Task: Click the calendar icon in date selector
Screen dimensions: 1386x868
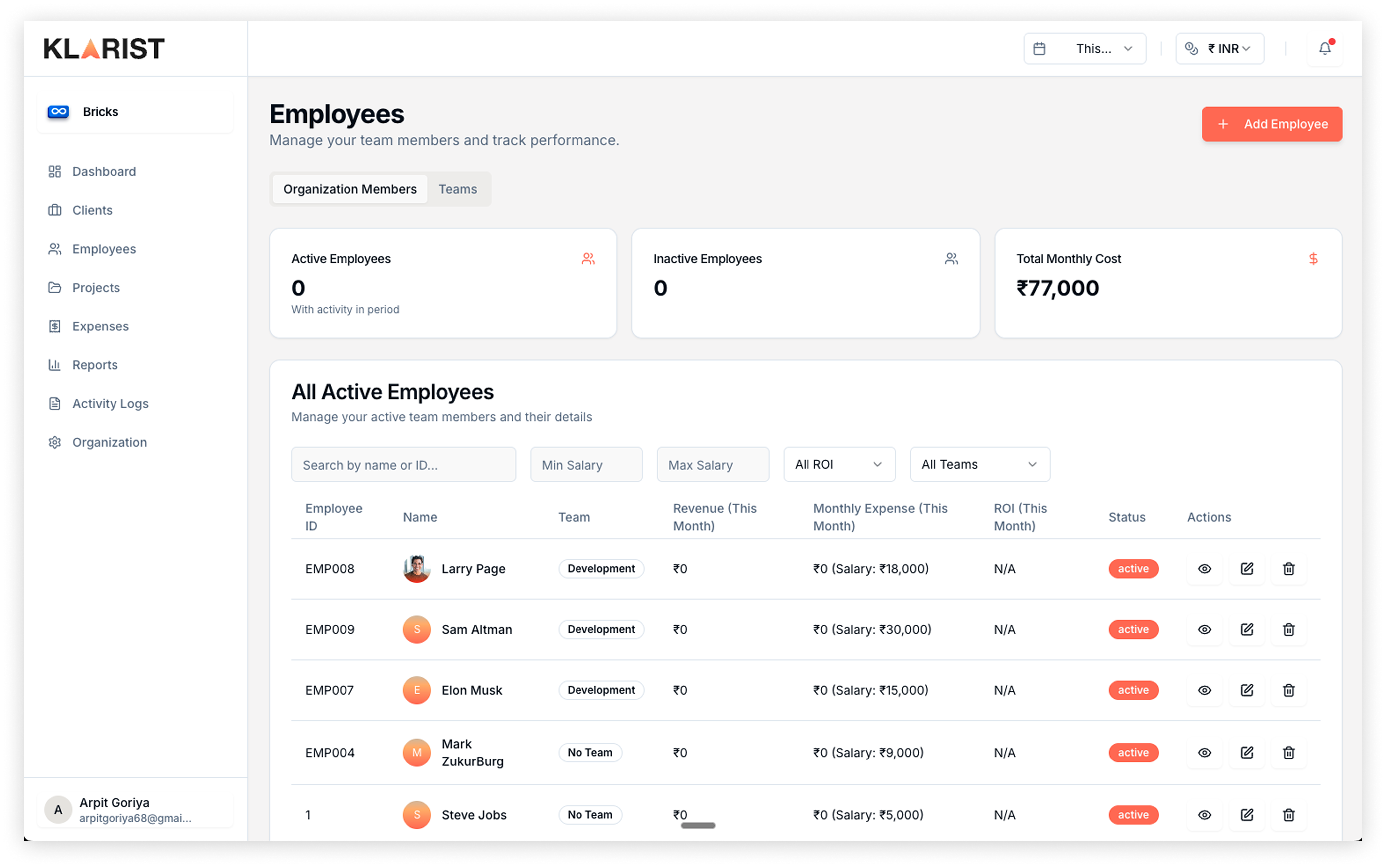Action: pos(1039,49)
